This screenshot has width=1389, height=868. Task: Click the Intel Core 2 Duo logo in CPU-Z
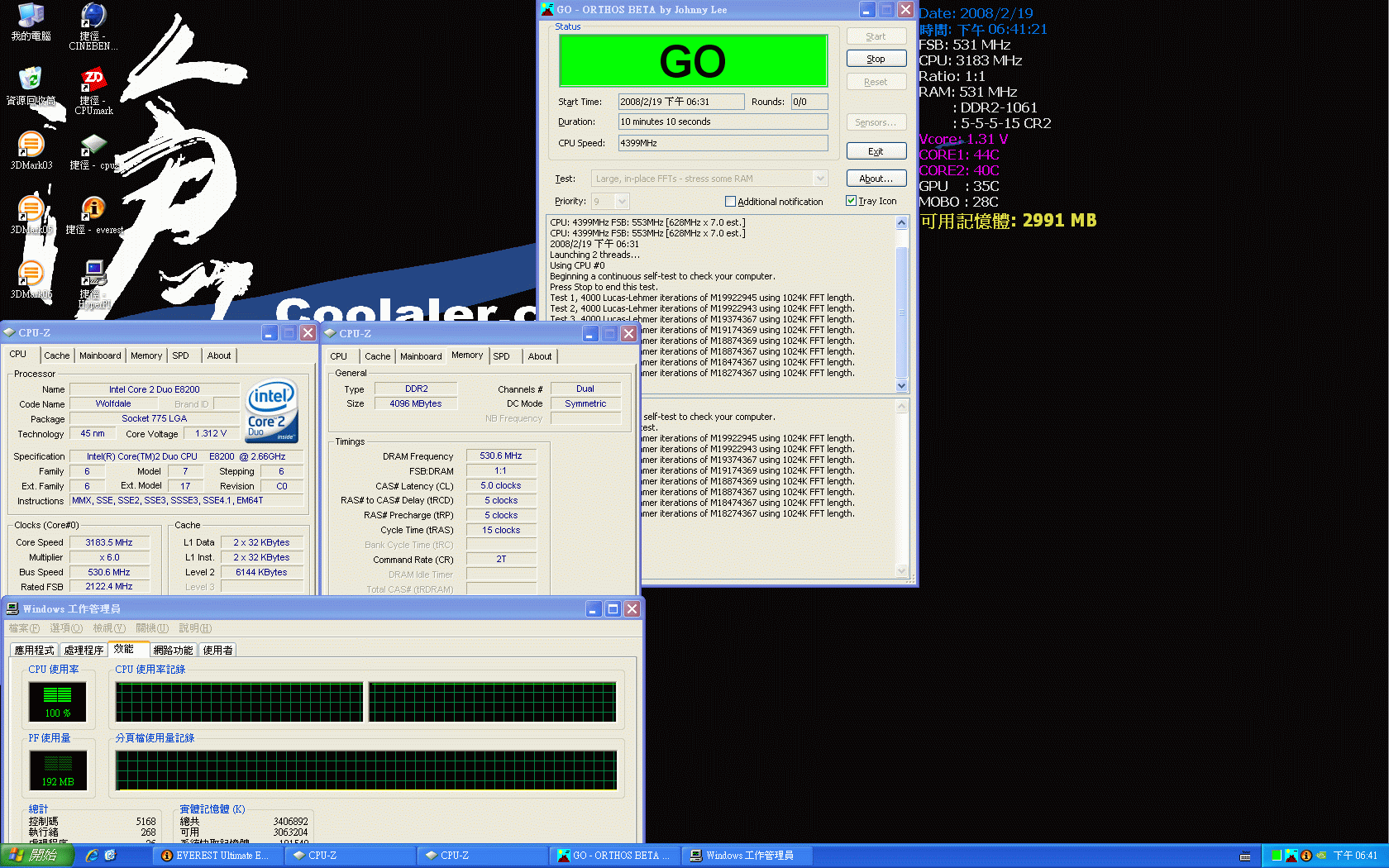[x=272, y=412]
